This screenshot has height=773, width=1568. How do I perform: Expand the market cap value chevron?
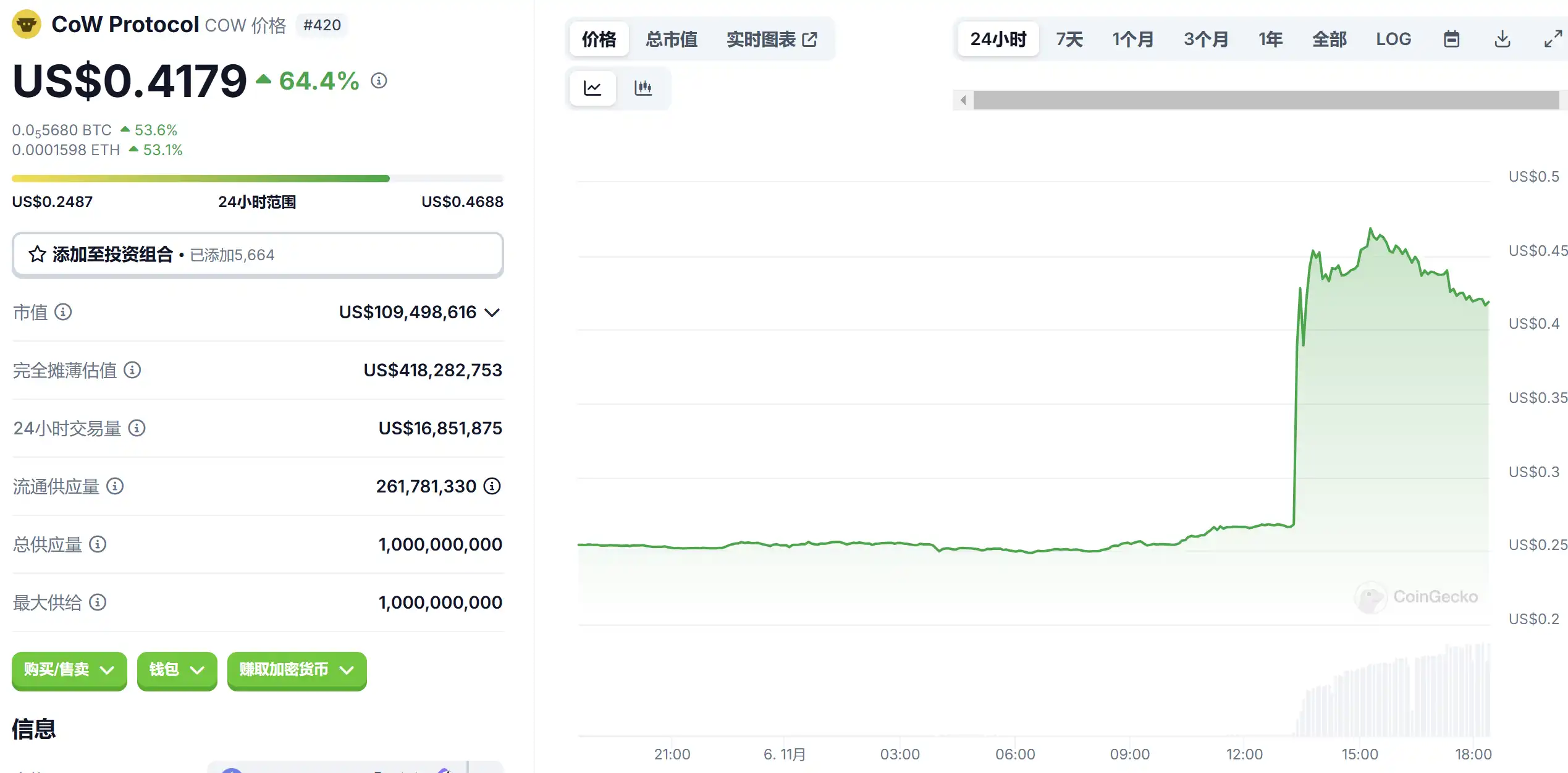pos(492,313)
